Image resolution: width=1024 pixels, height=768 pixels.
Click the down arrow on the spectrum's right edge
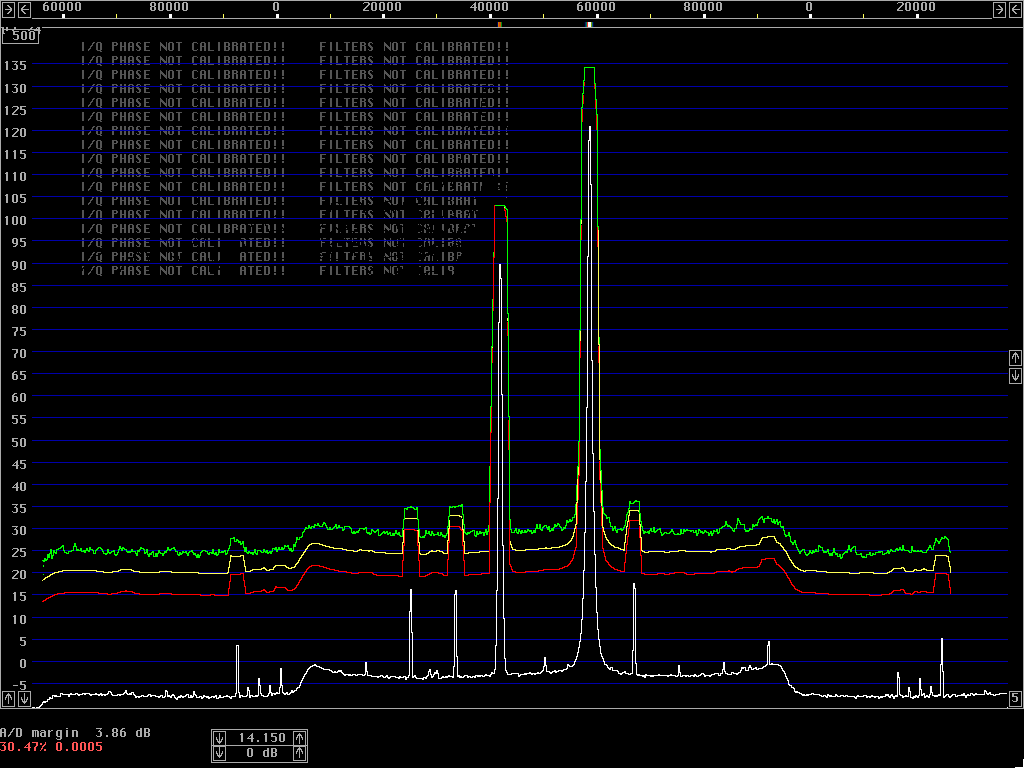1015,376
